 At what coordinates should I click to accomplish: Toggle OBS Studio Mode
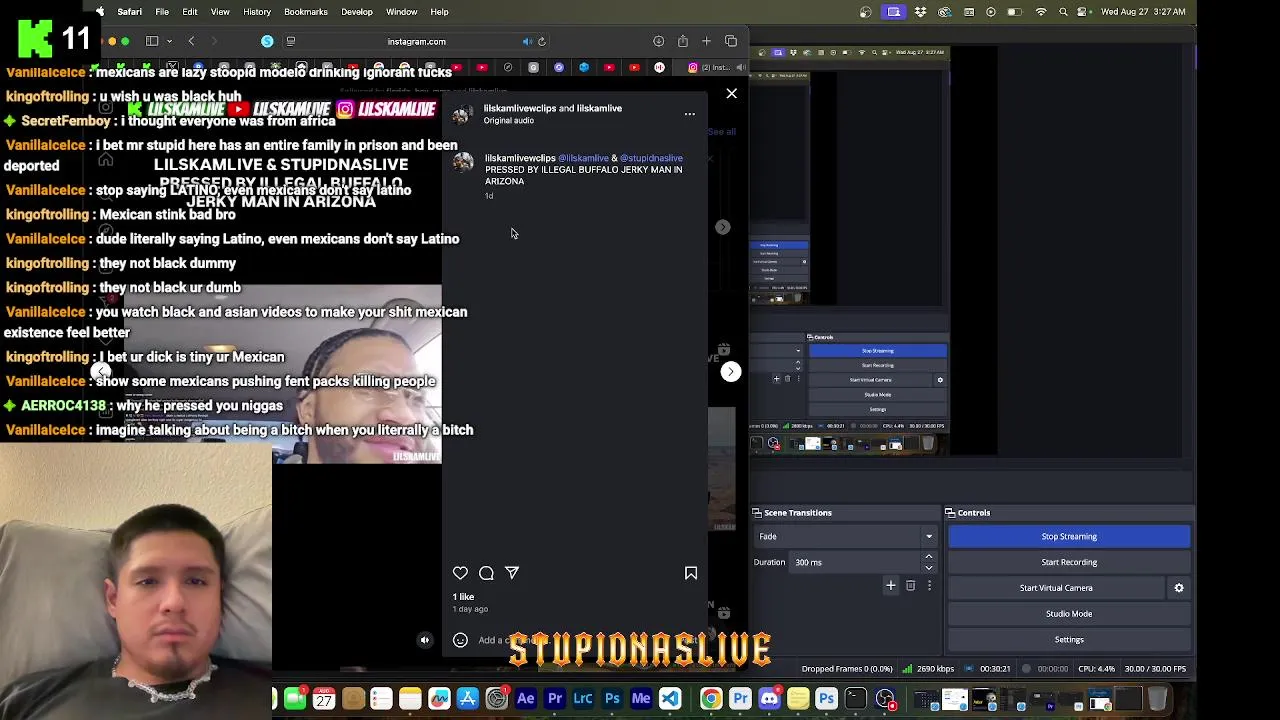tap(1069, 614)
